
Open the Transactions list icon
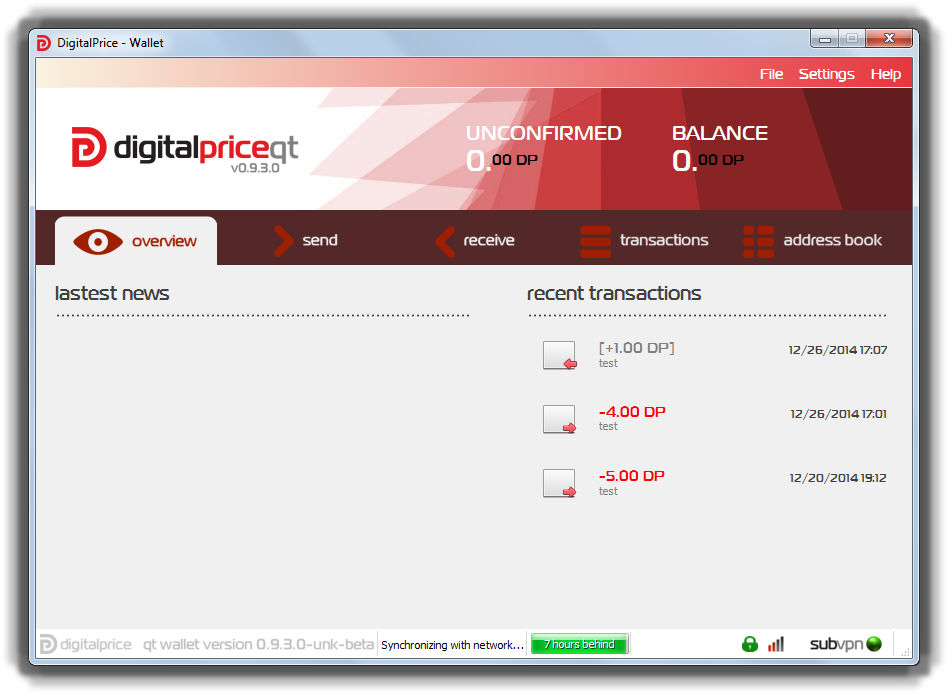point(595,240)
